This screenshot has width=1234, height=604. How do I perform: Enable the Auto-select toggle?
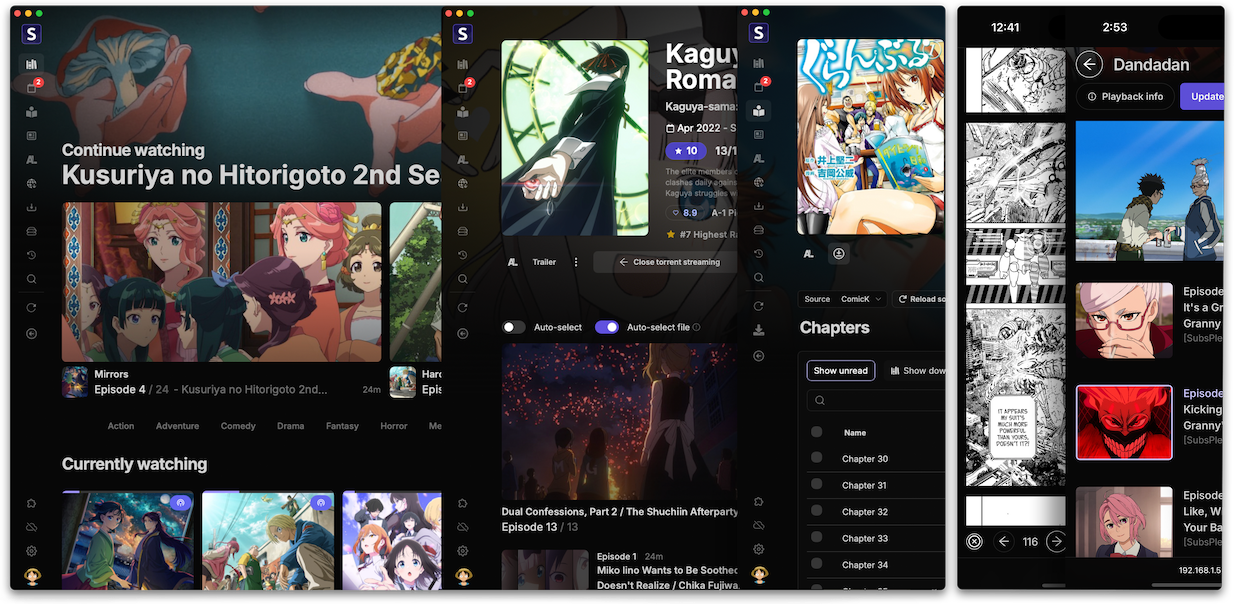(x=514, y=327)
